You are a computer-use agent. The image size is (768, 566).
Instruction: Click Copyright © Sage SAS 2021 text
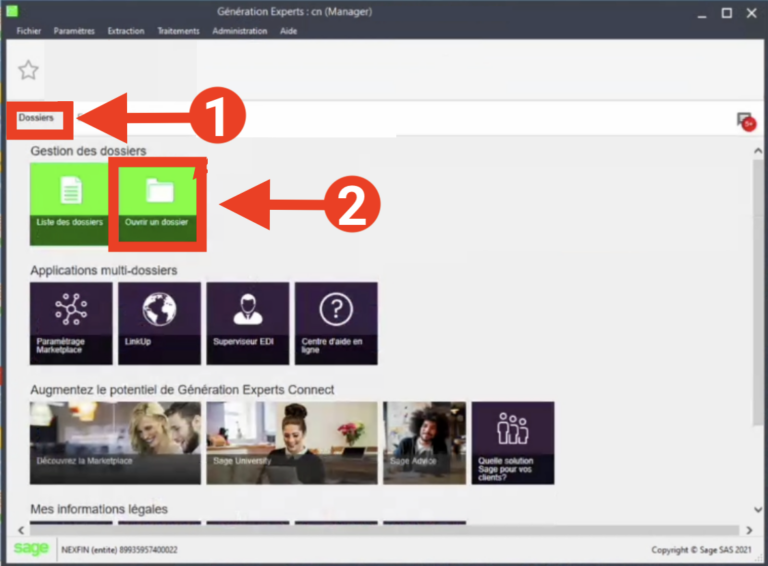click(701, 550)
